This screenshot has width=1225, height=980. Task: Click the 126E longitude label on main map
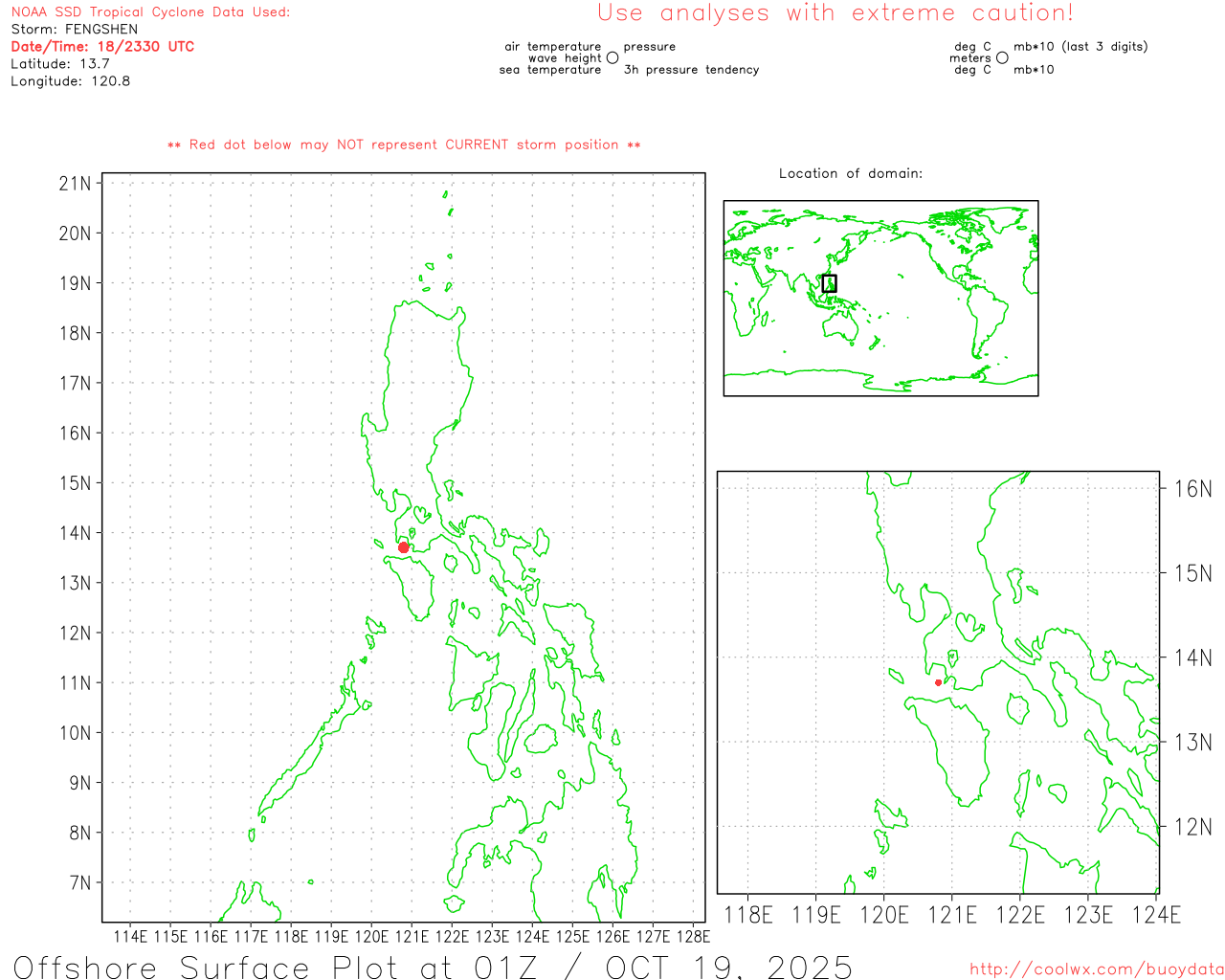pyautogui.click(x=612, y=936)
